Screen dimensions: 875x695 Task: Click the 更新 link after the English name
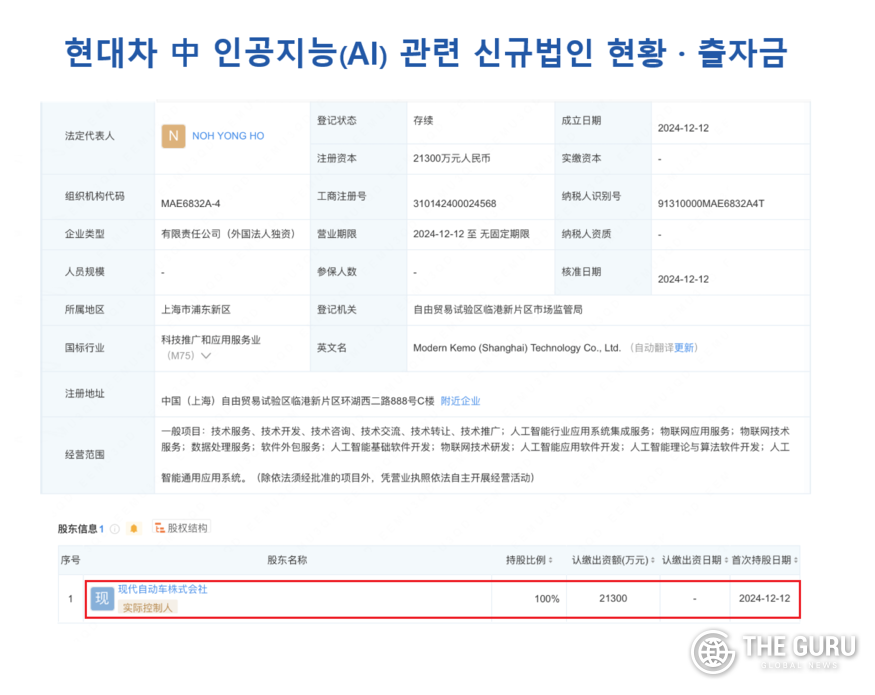click(x=684, y=348)
